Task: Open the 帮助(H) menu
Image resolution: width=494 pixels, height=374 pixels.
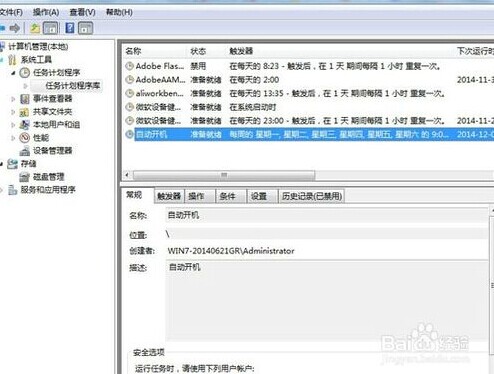Action: tap(119, 12)
